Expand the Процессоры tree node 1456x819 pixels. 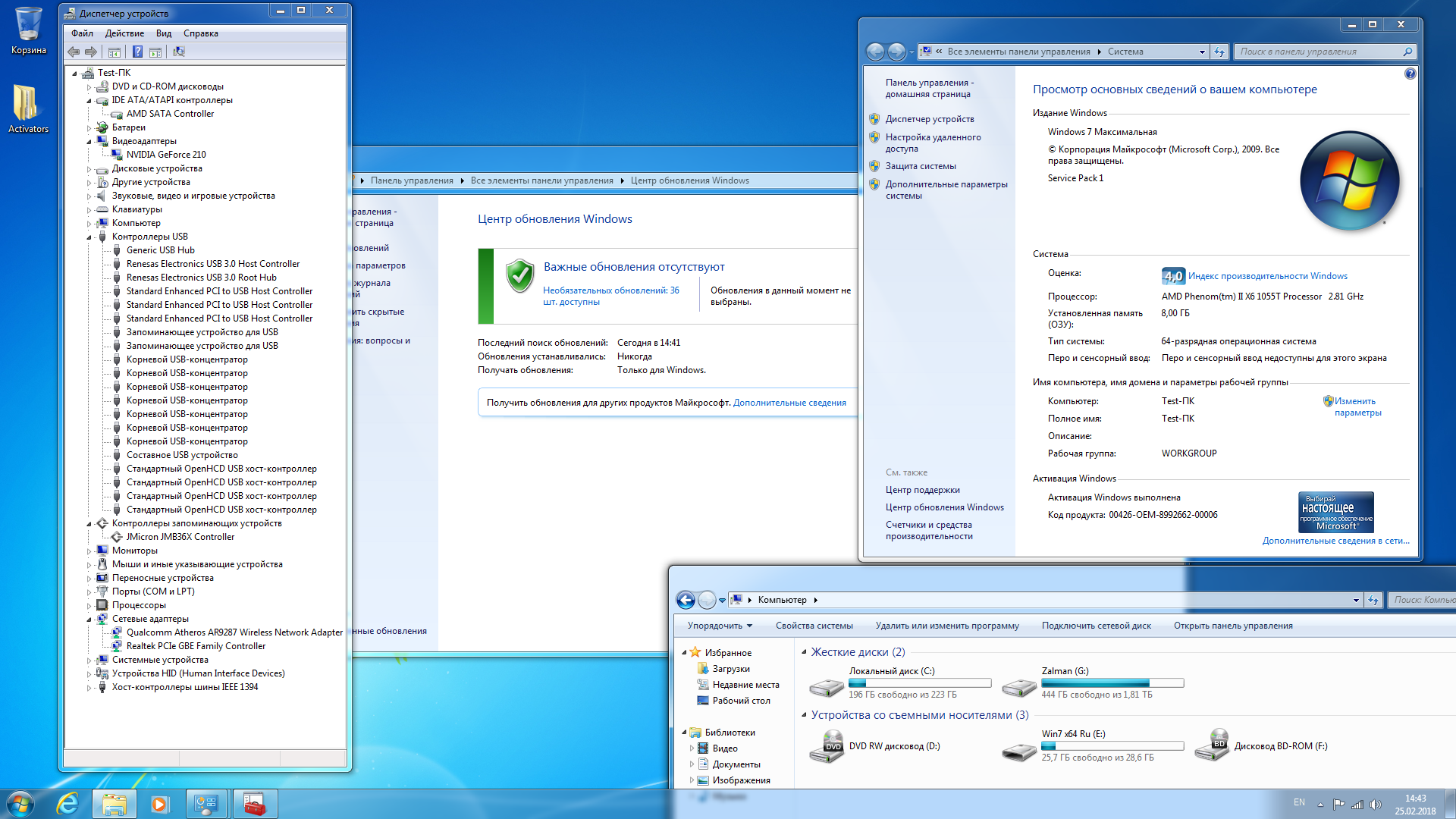point(89,606)
